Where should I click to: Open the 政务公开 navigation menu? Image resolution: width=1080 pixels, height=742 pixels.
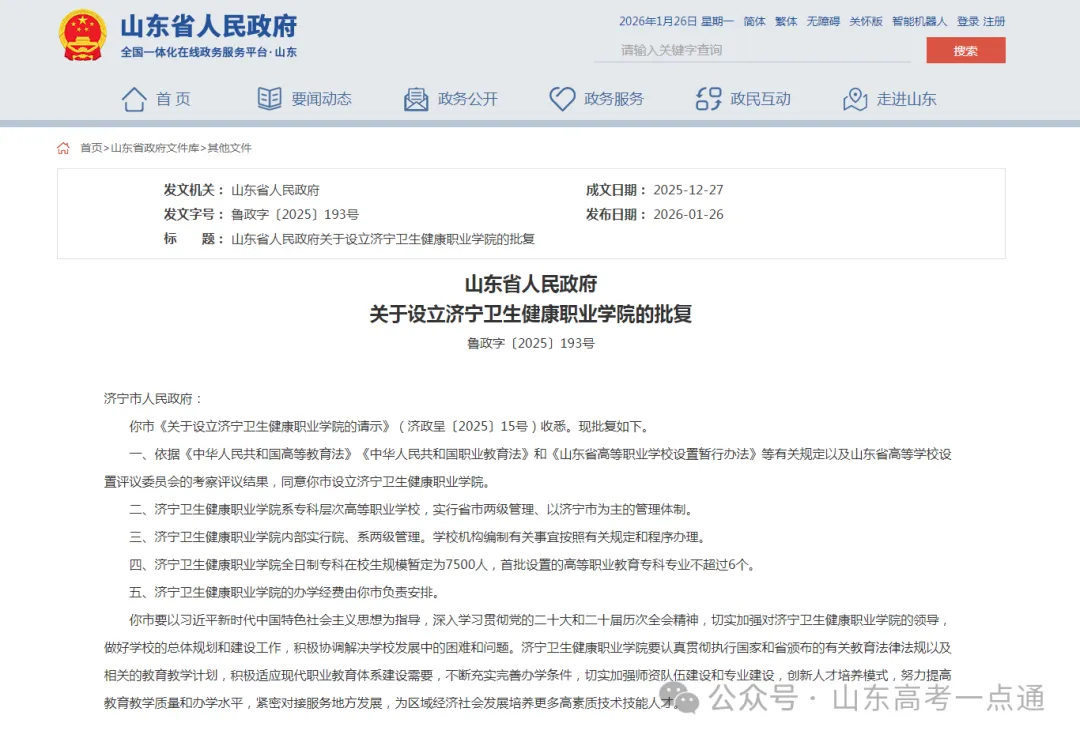[x=468, y=99]
